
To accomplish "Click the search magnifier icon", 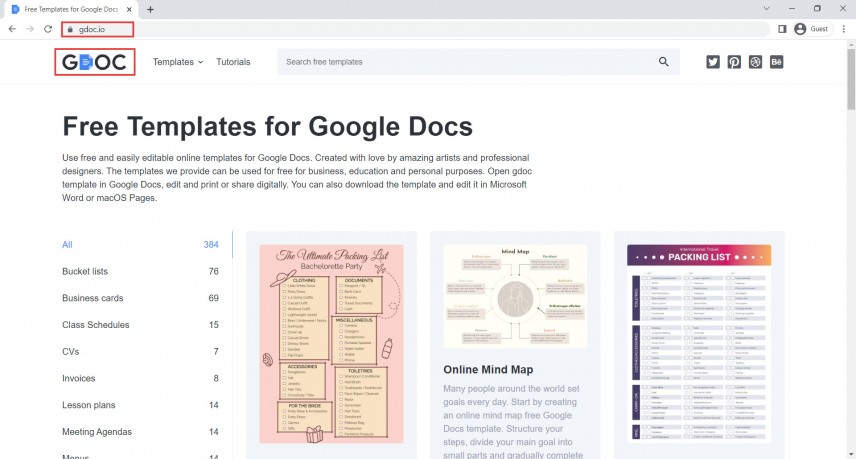I will click(x=663, y=62).
